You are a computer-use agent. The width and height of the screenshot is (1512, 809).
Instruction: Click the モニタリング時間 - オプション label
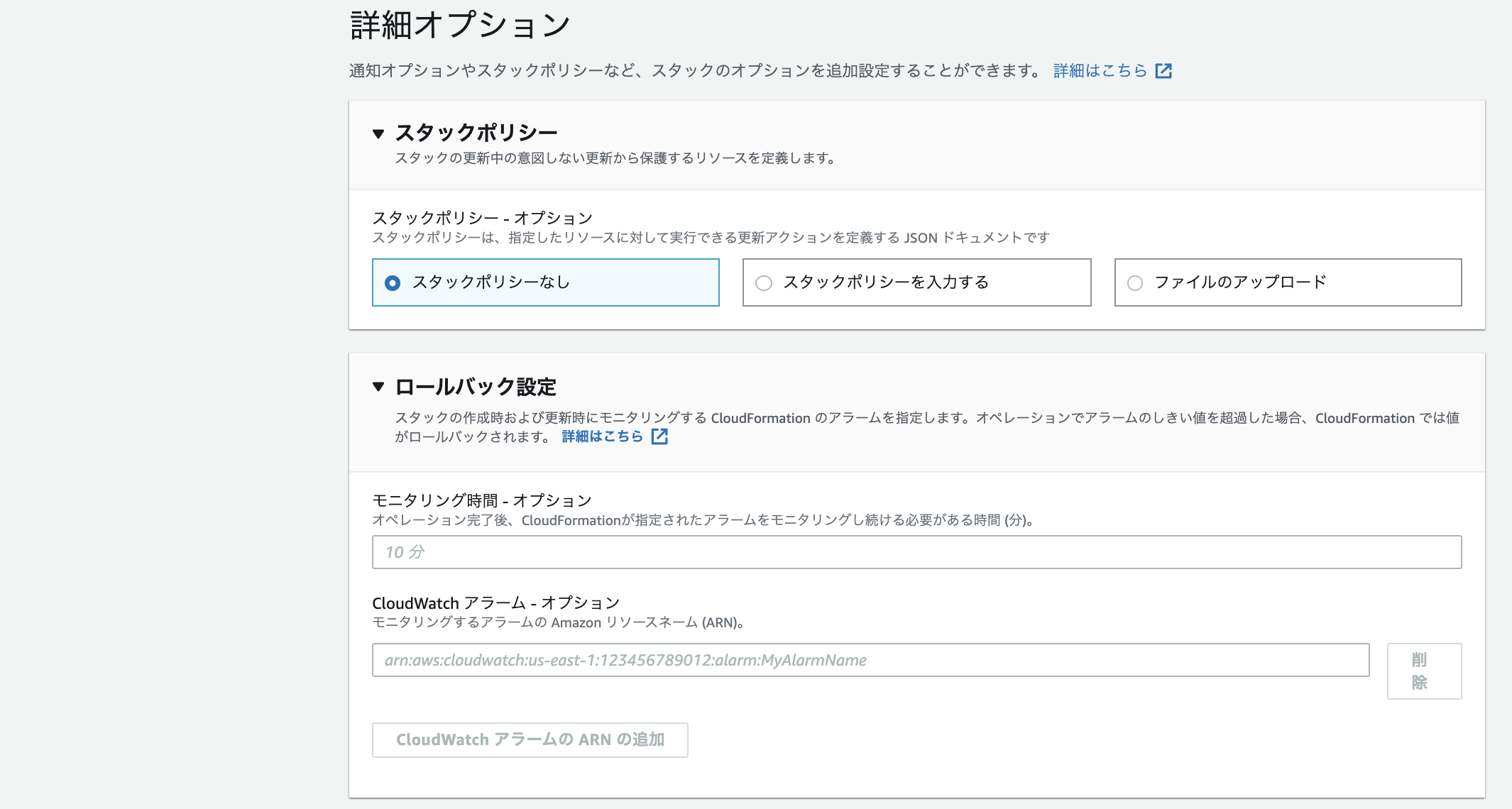pyautogui.click(x=482, y=500)
